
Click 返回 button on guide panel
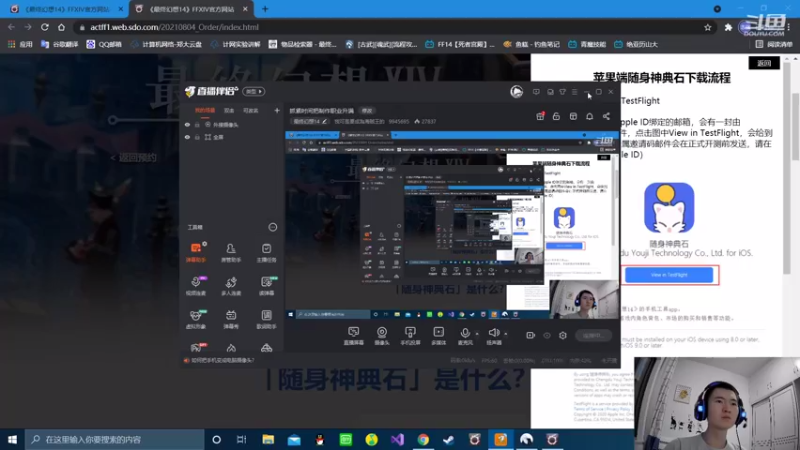click(764, 63)
